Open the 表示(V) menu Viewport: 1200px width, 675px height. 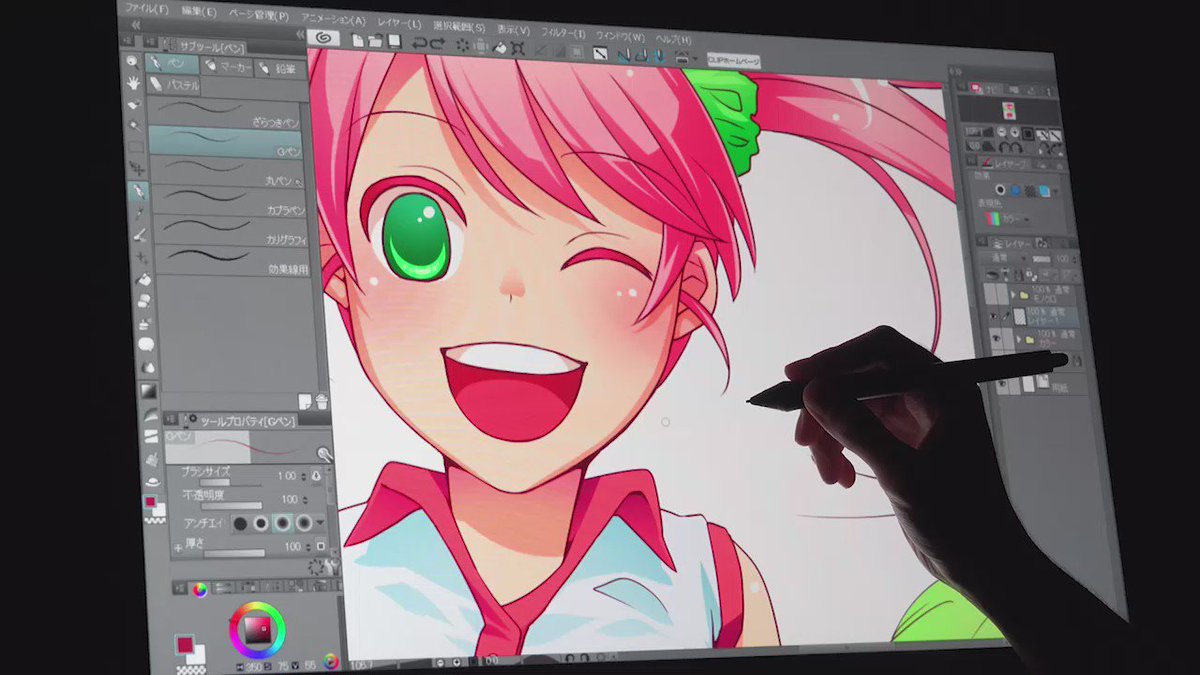coord(513,29)
